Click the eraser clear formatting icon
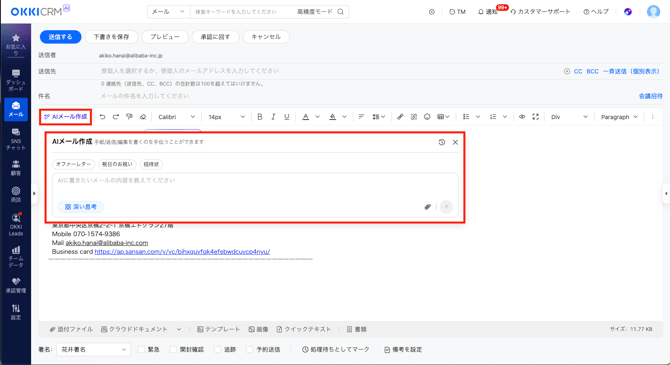670x365 pixels. [x=143, y=117]
